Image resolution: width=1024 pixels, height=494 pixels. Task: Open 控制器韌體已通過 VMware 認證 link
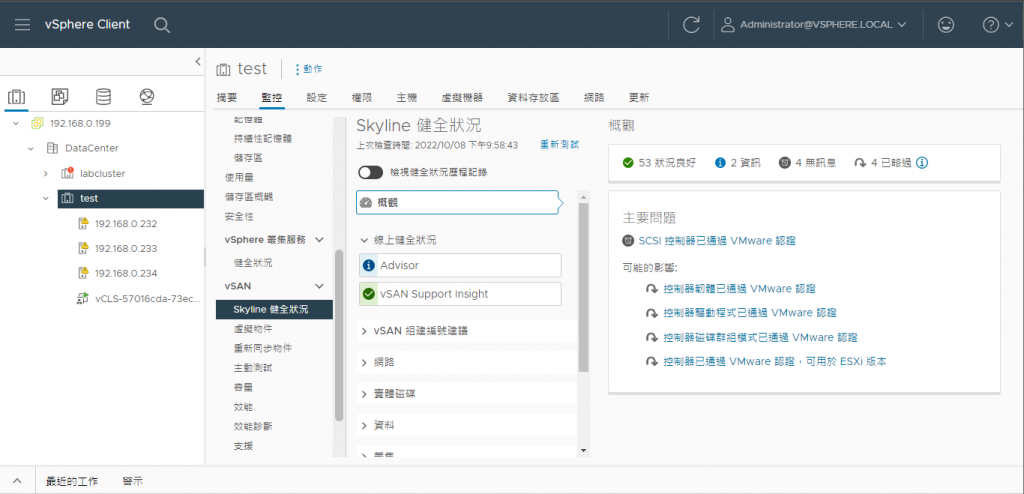pos(739,288)
